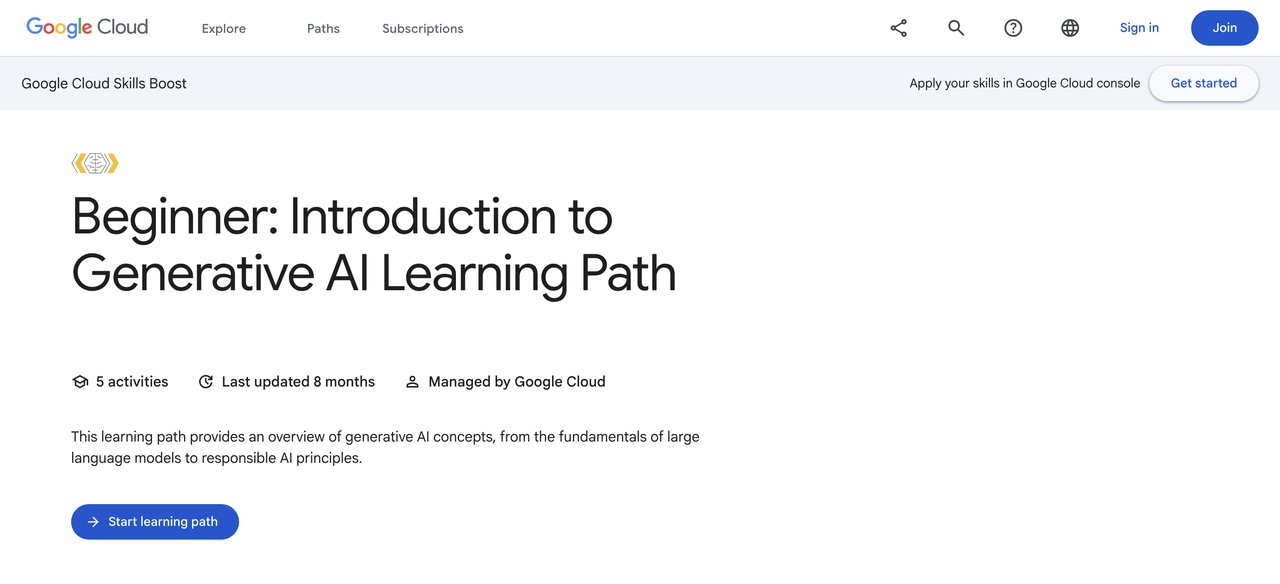Open the help question mark icon
The height and width of the screenshot is (584, 1280).
pos(1013,28)
